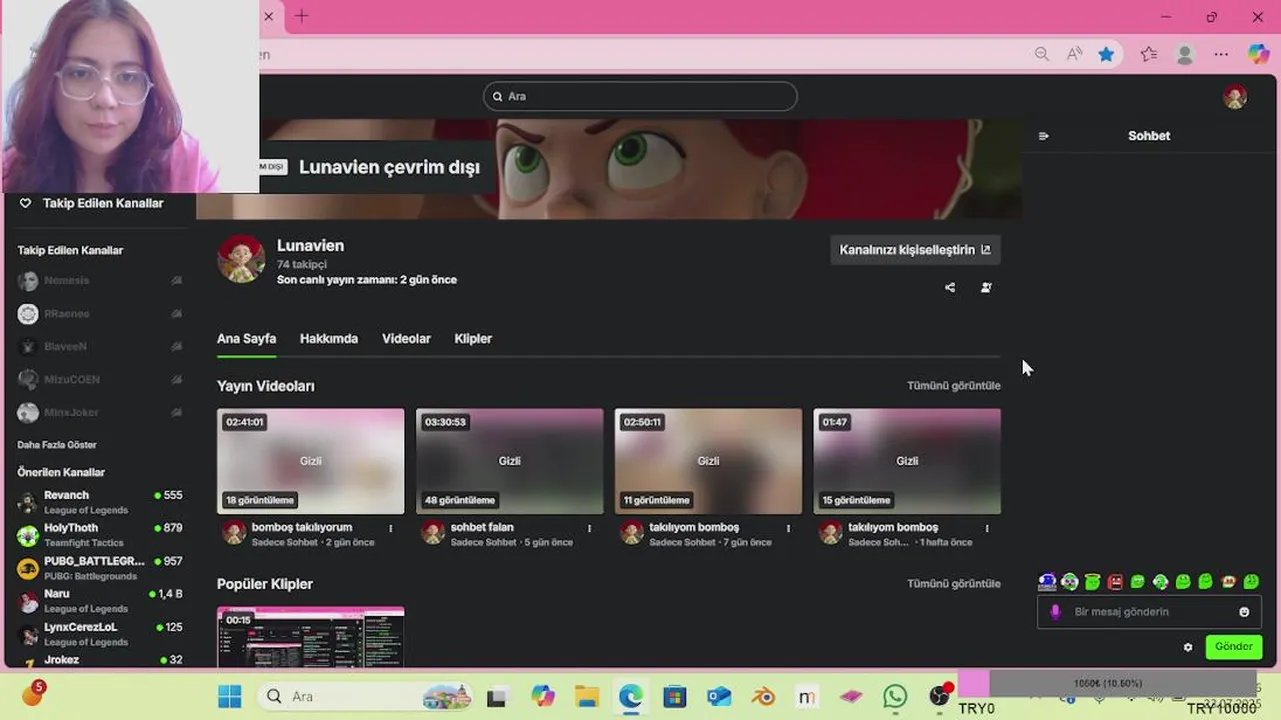
Task: Open LynxCerezLoL recommended channel
Action: pyautogui.click(x=100, y=634)
